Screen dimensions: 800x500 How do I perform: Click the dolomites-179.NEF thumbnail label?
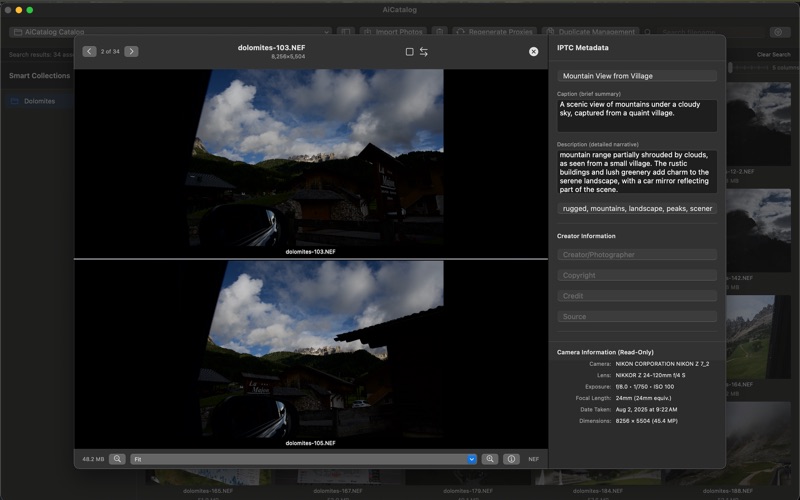pos(468,491)
